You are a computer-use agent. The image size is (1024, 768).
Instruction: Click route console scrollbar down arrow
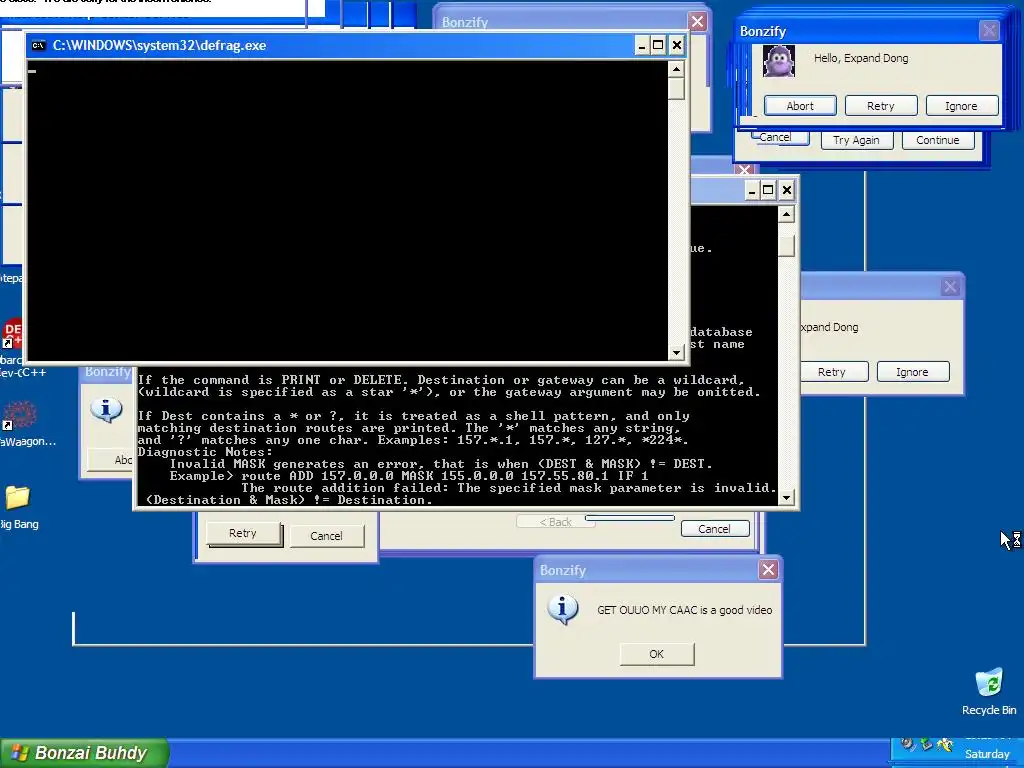click(x=786, y=498)
